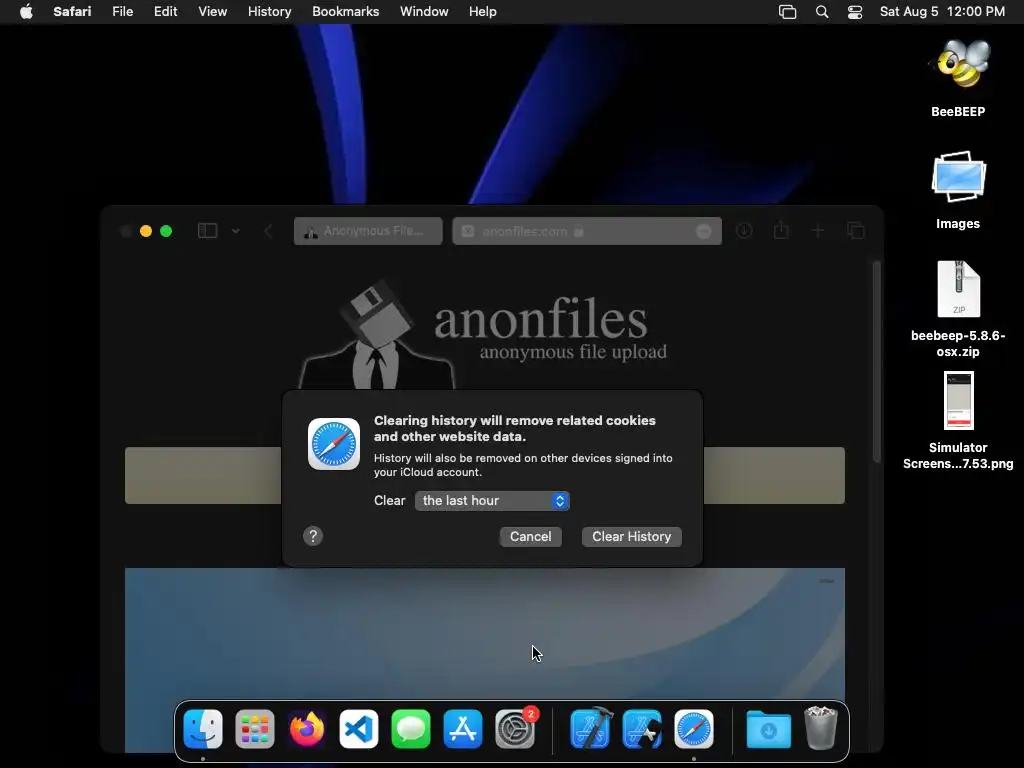
Task: Open System Settings from the Dock
Action: tap(515, 729)
